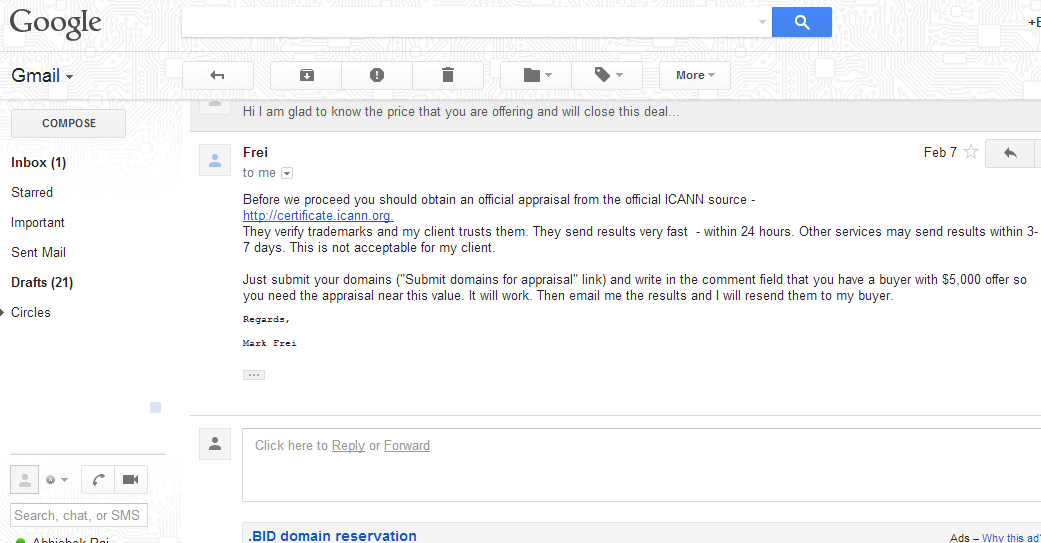Start a video call with the camera icon

pos(130,479)
